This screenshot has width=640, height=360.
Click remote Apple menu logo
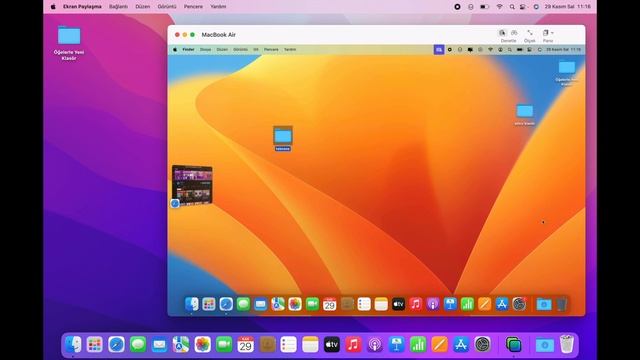click(x=175, y=49)
